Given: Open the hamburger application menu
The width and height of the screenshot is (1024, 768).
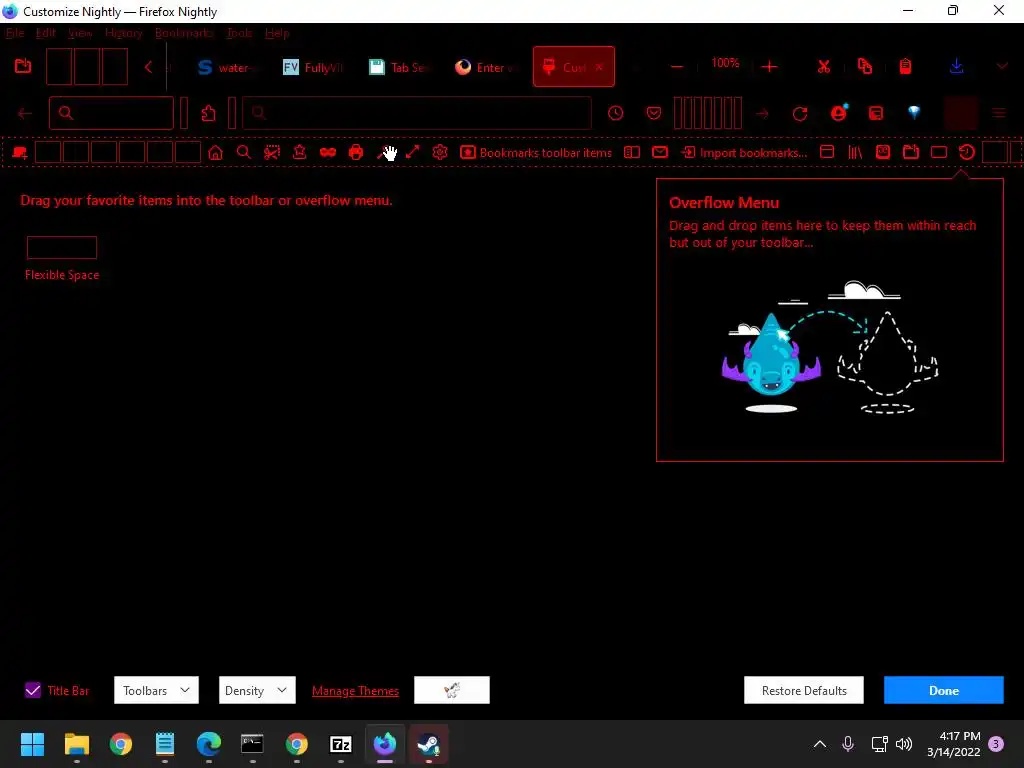Looking at the screenshot, I should click(x=999, y=114).
